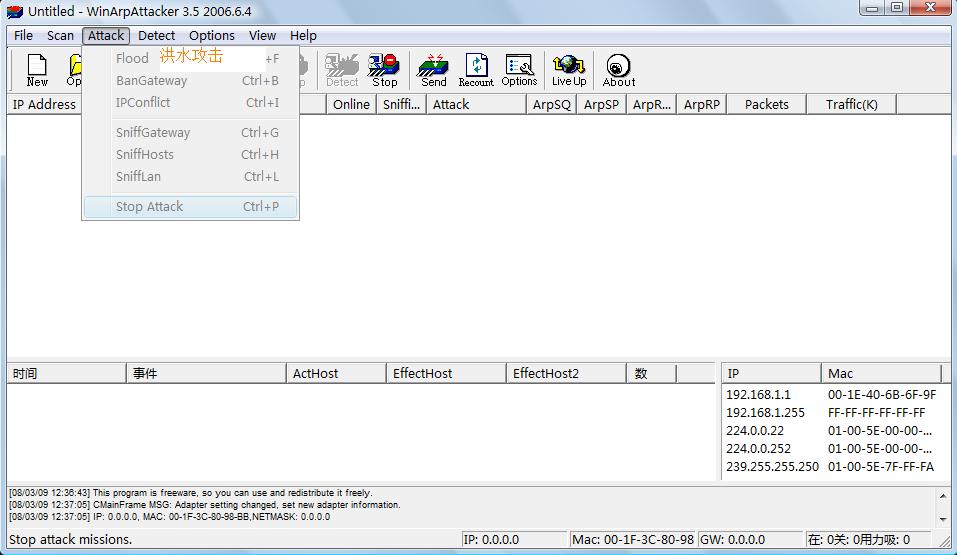Image resolution: width=957 pixels, height=555 pixels.
Task: Click MAC FF-FF-FF-FF-FF-FF cell
Action: point(876,413)
